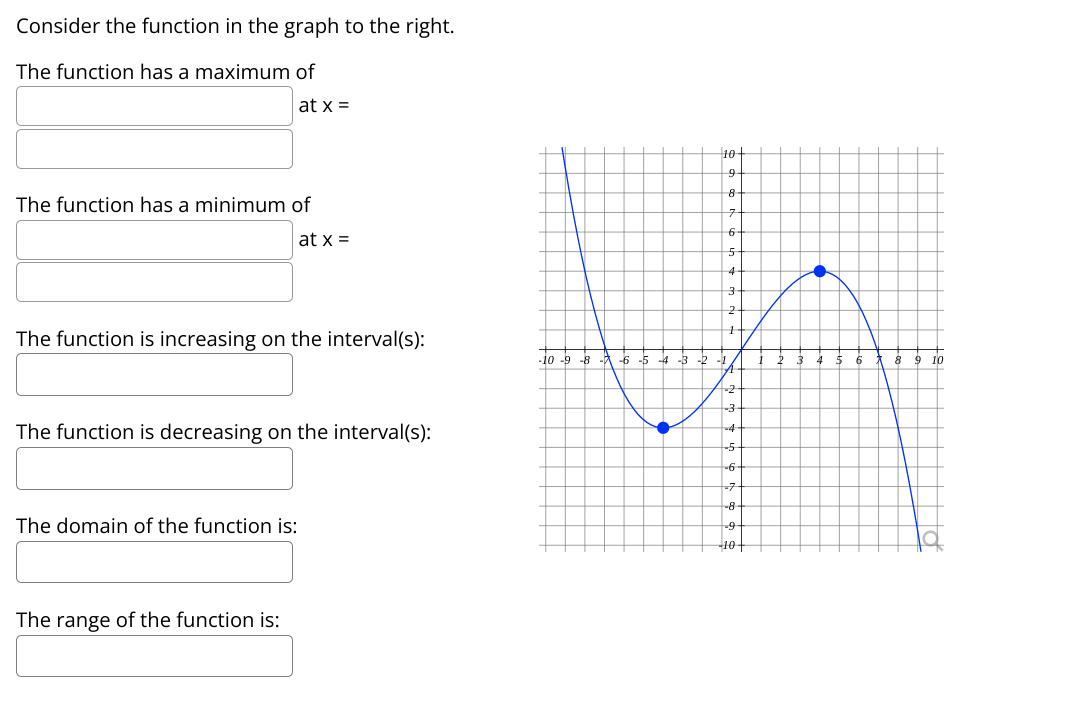1092x715 pixels.
Task: Select the maximum value input field
Action: (154, 105)
